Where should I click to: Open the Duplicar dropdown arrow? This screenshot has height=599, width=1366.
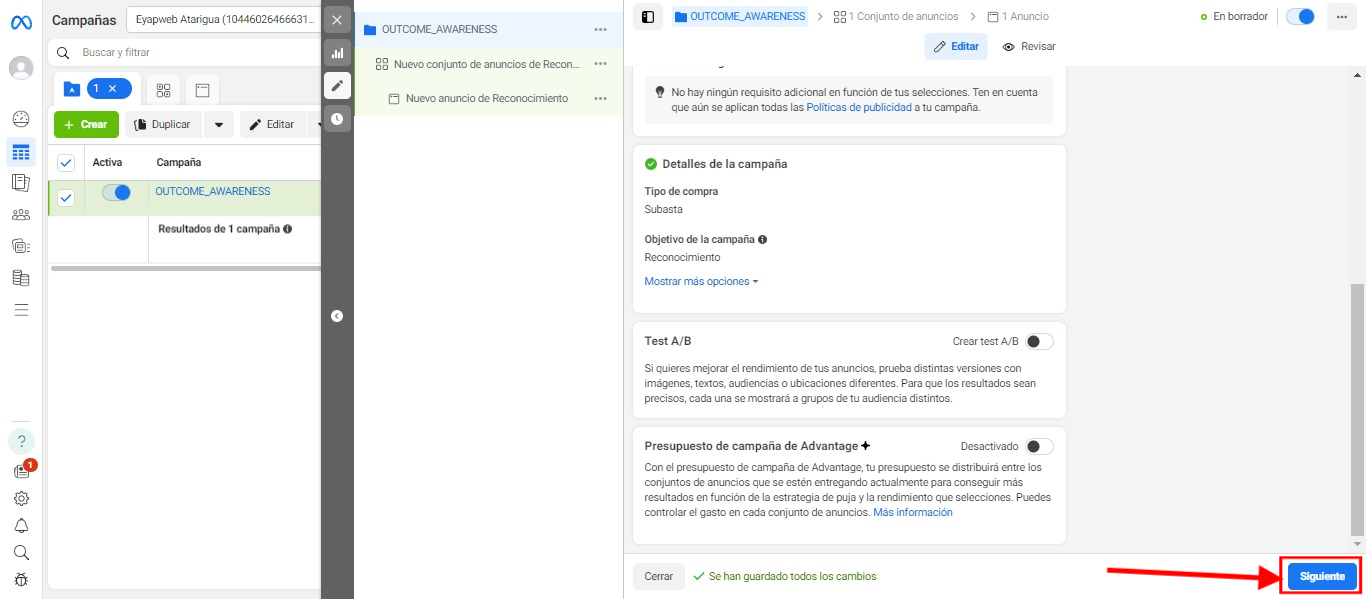[219, 125]
